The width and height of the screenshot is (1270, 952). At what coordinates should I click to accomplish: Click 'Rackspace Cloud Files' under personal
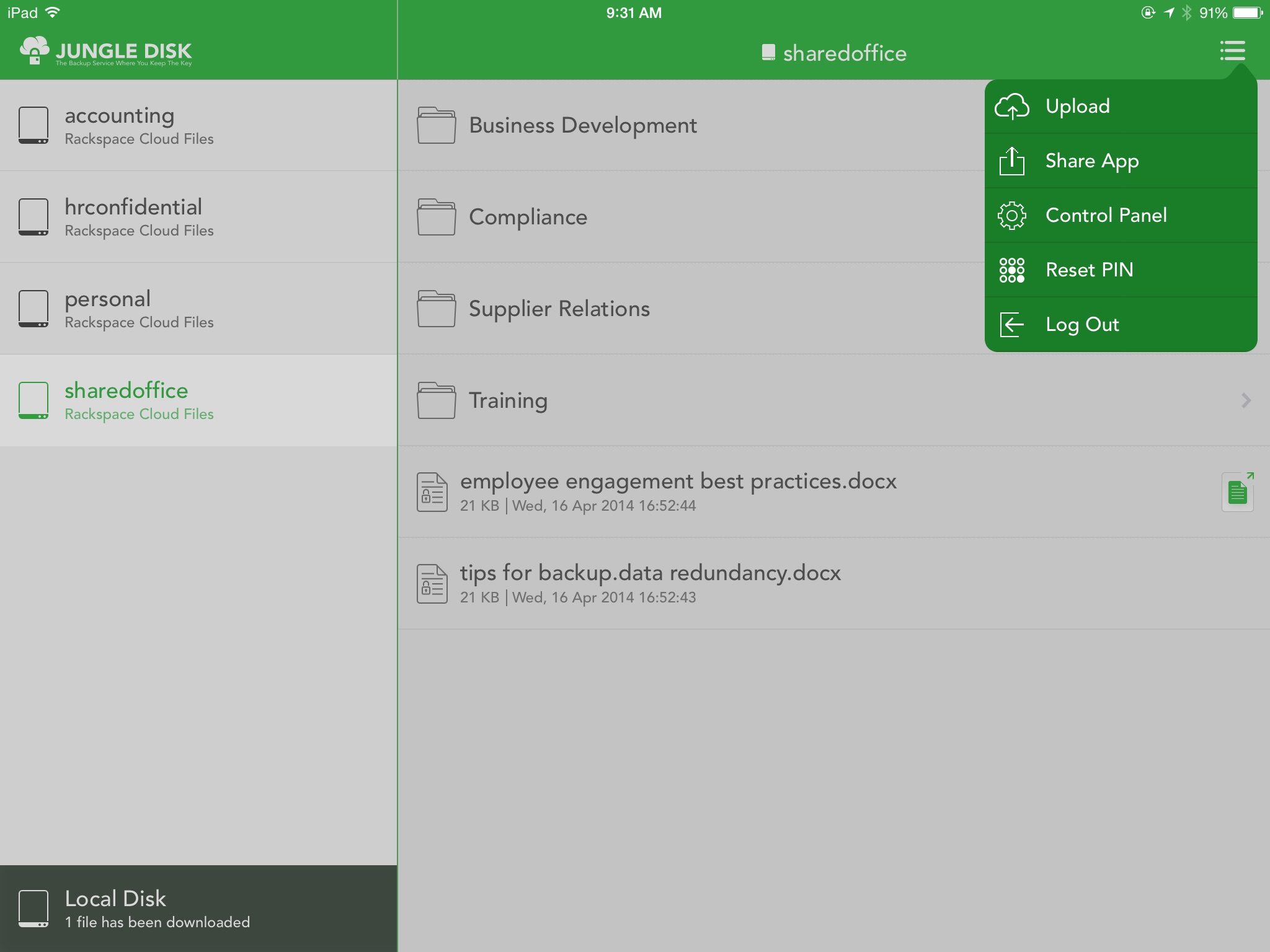(x=139, y=322)
